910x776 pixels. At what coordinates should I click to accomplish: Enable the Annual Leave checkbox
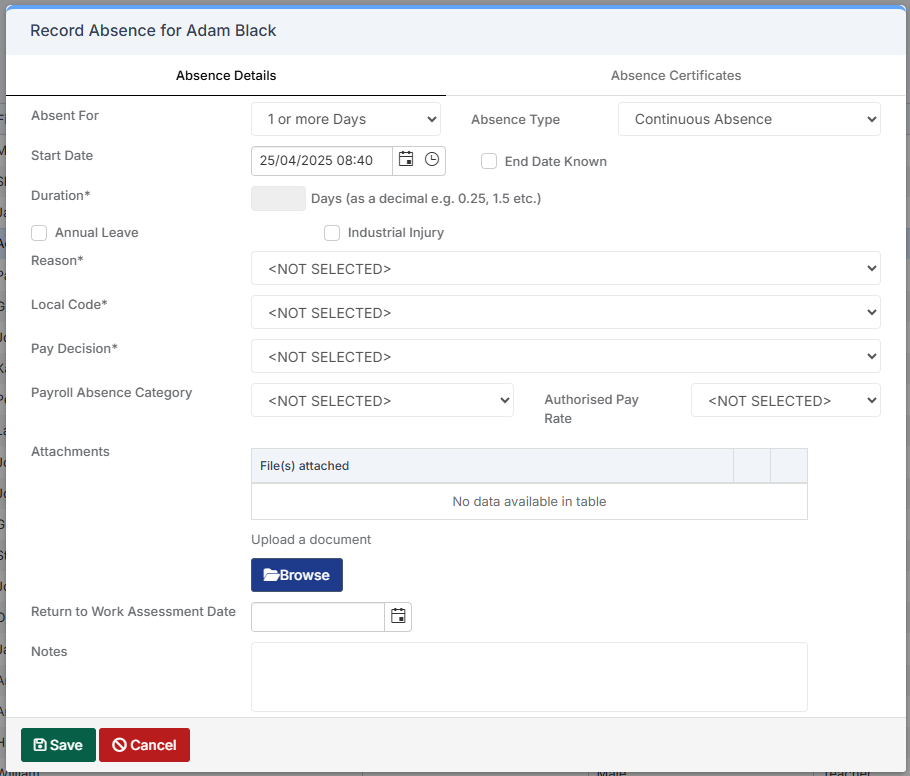pos(39,233)
